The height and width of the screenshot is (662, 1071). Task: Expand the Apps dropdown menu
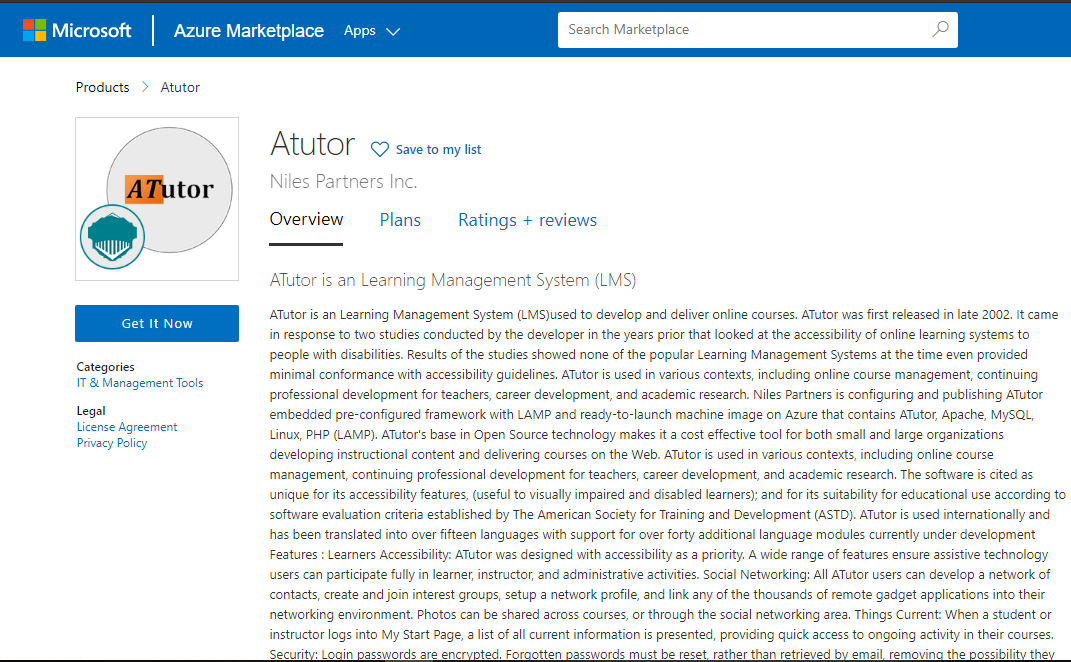371,30
